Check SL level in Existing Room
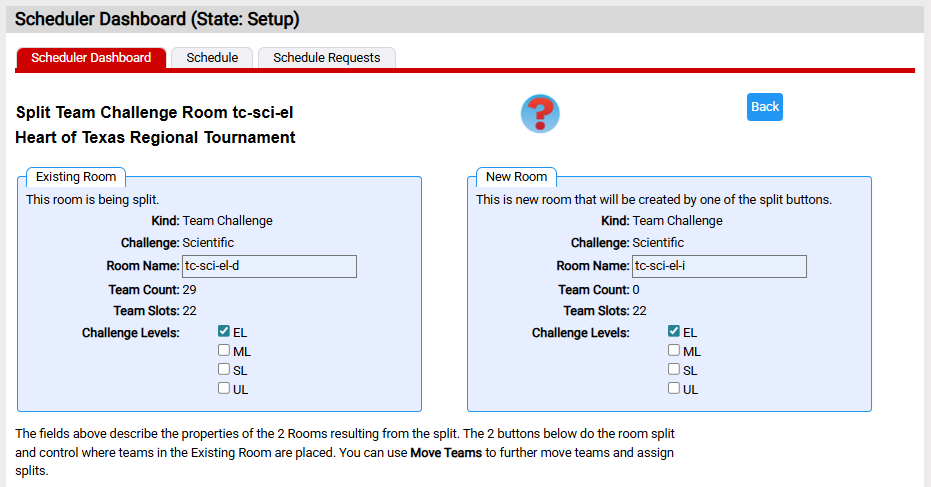This screenshot has width=931, height=487. [x=224, y=369]
